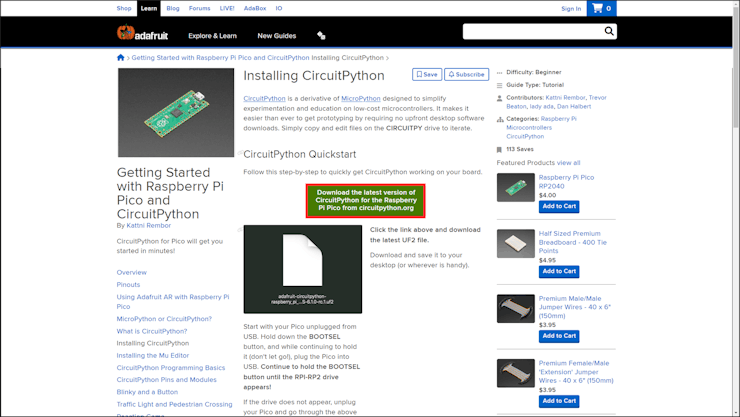The image size is (740, 417).
Task: Click the search magnifier icon
Action: 609,31
